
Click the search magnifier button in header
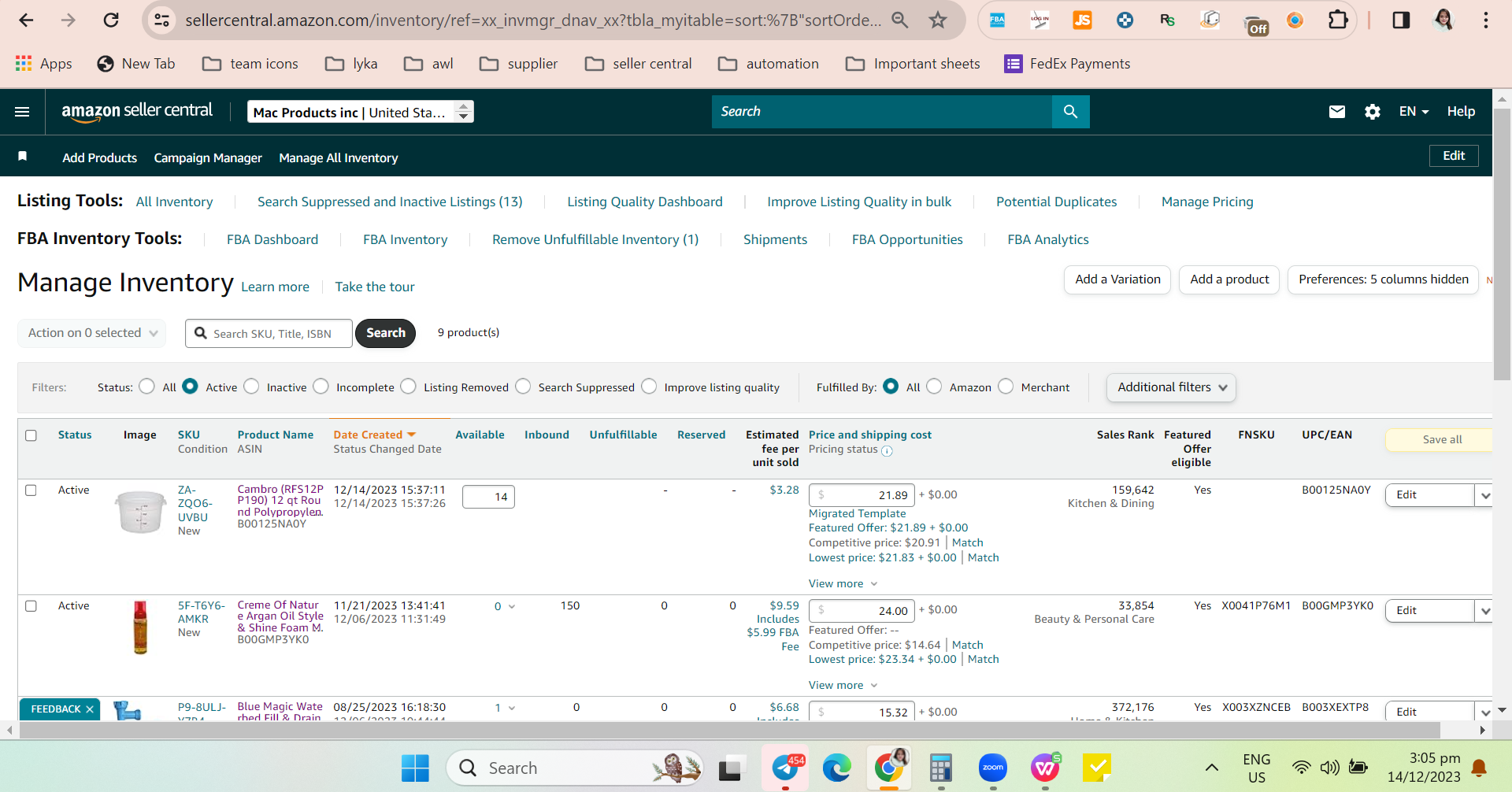point(1070,112)
